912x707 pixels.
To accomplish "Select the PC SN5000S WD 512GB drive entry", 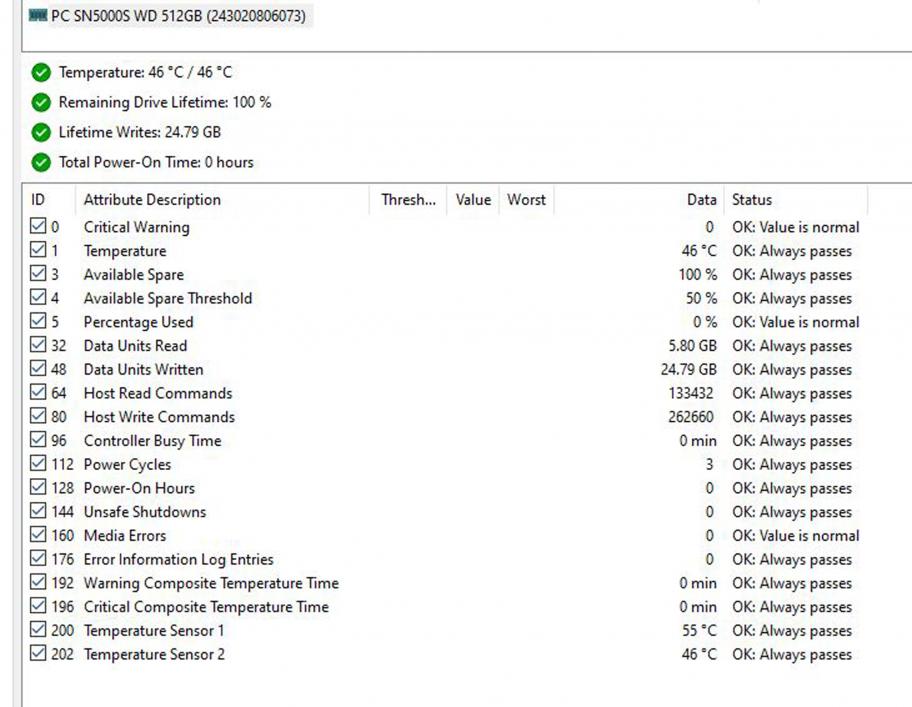I will click(x=177, y=16).
